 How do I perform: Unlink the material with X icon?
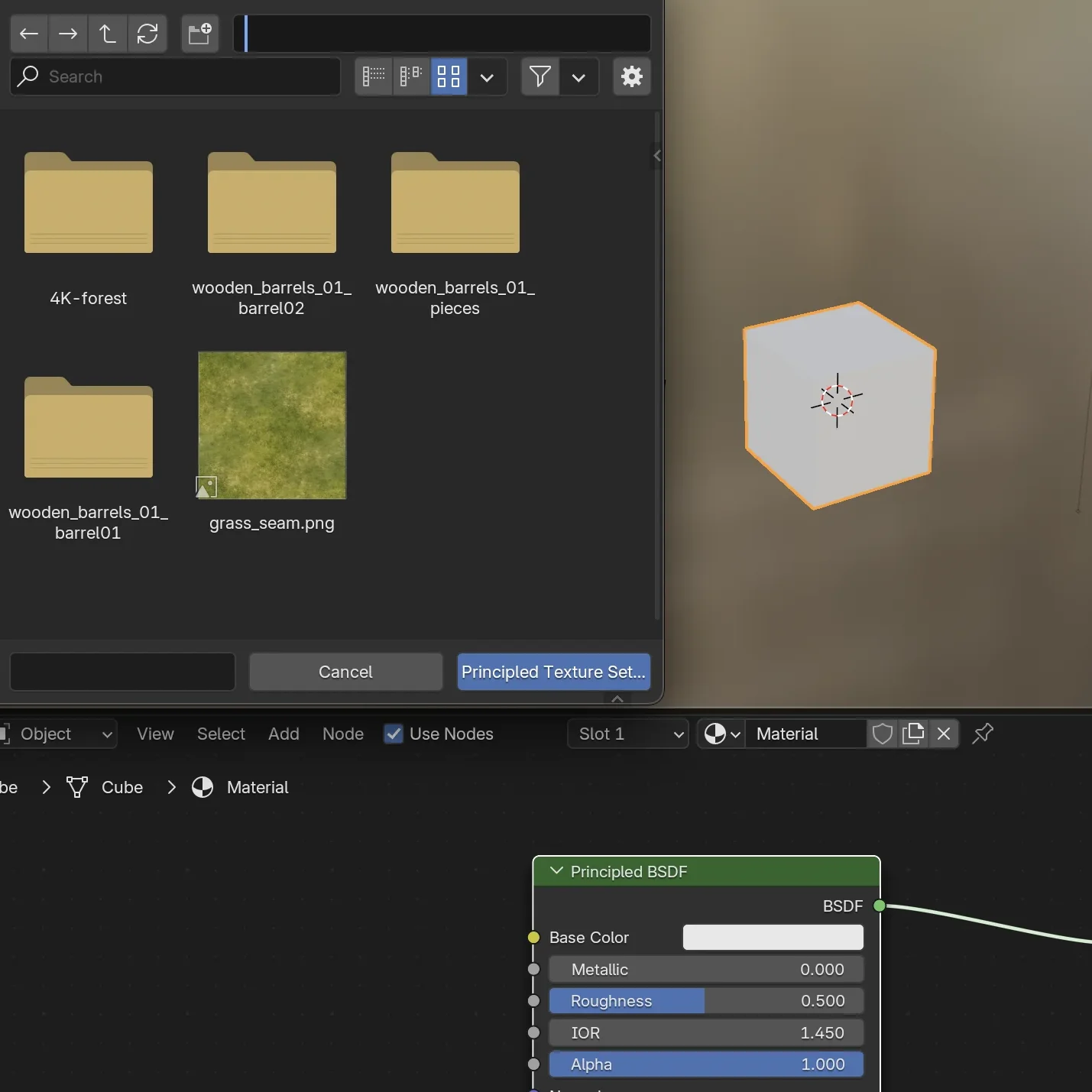click(x=944, y=734)
